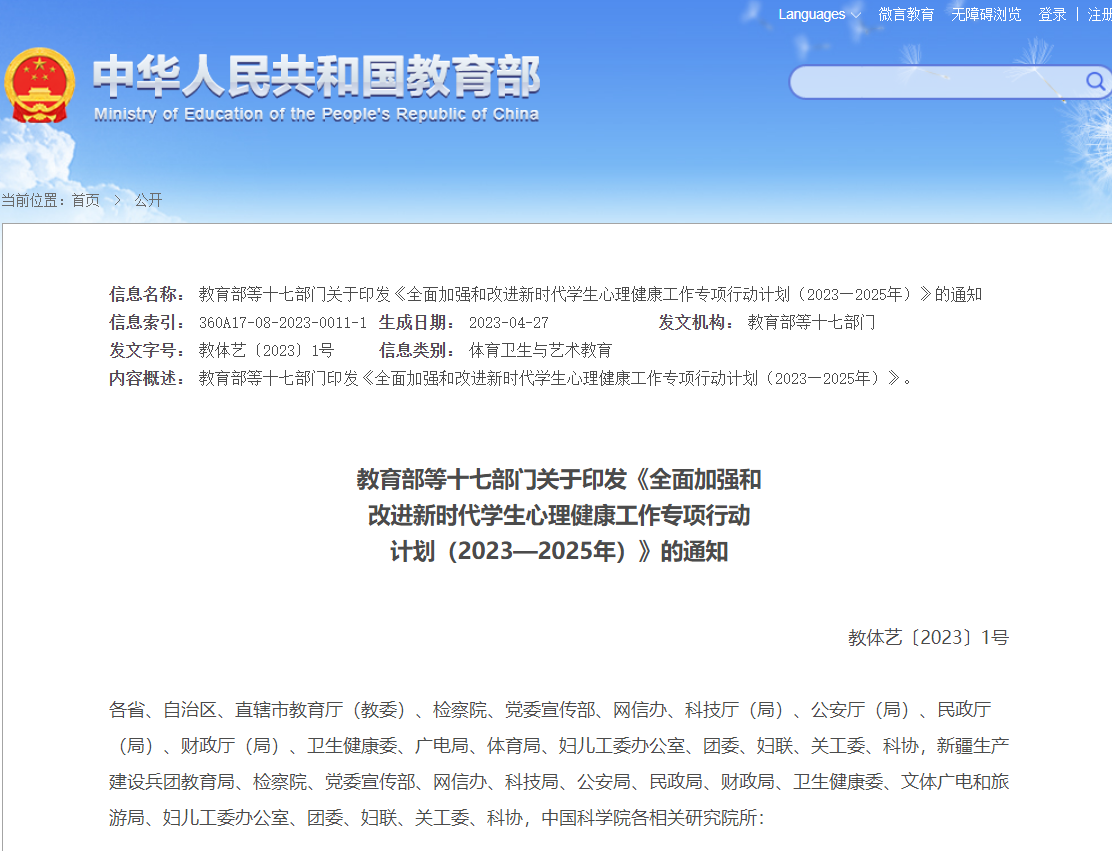
Task: Click document number 教体艺〔2023〕1号 in info table
Action: click(x=266, y=350)
